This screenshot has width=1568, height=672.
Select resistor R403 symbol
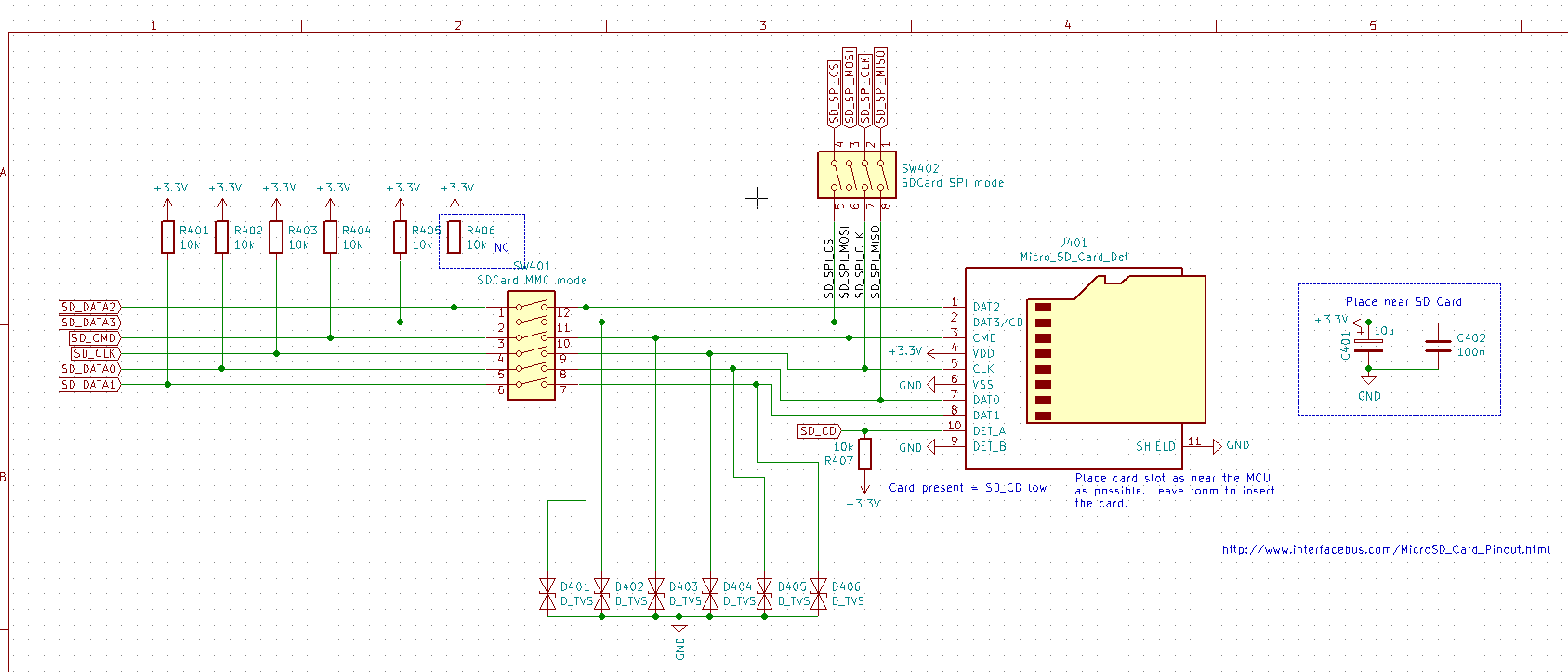276,237
